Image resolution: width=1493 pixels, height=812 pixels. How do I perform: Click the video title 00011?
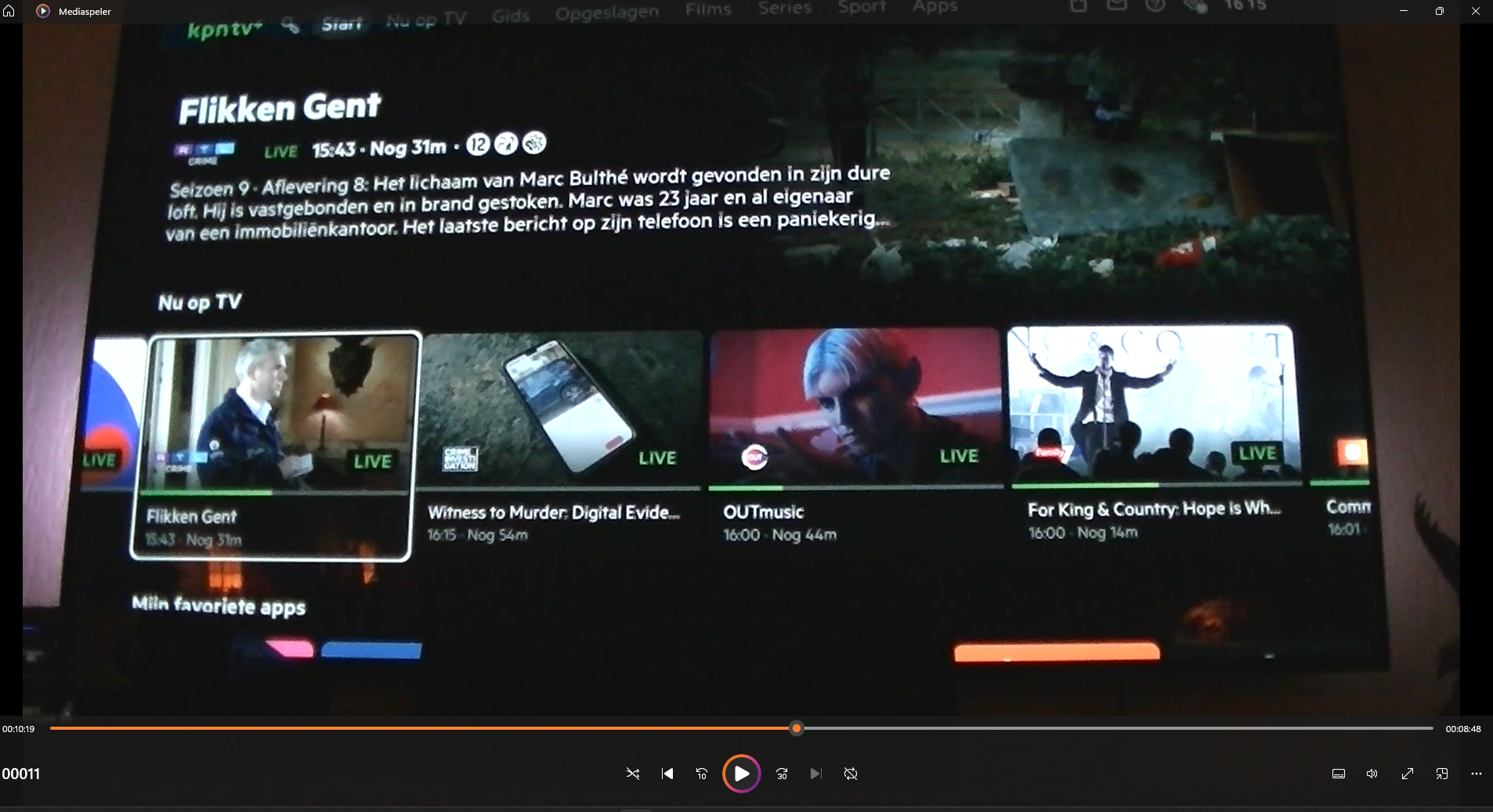[21, 774]
